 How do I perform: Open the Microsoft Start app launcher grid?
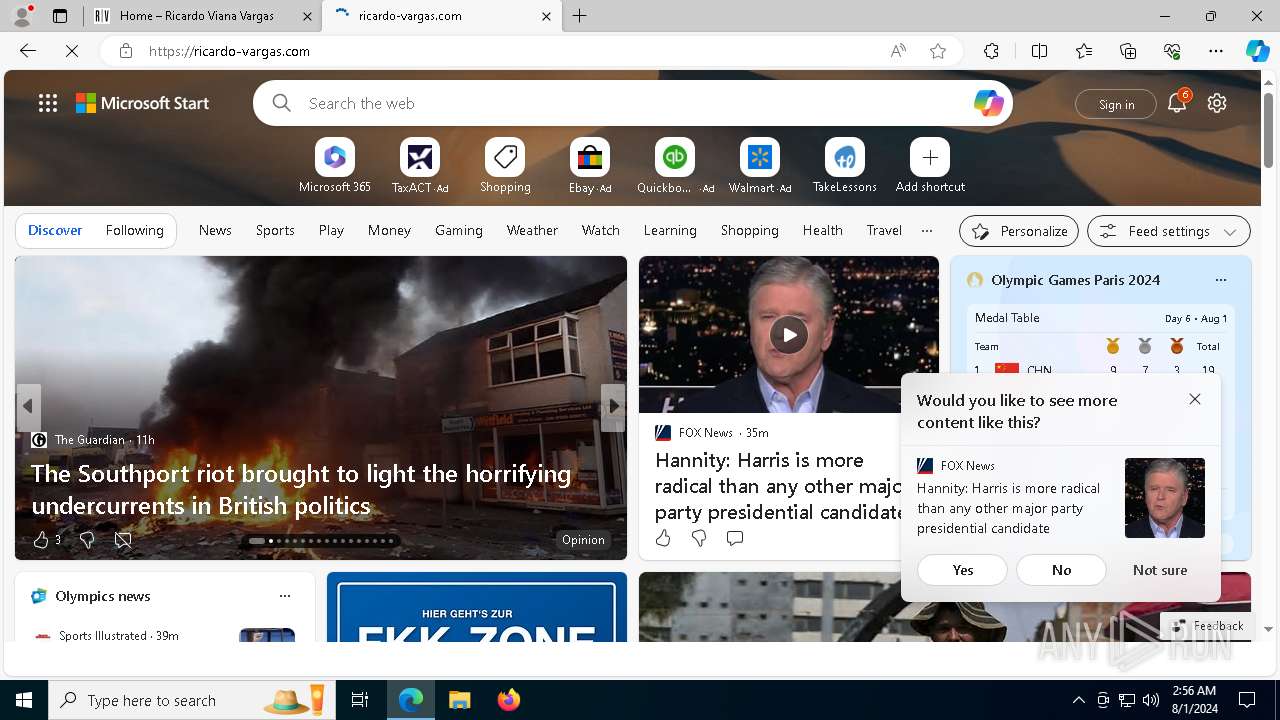click(48, 103)
